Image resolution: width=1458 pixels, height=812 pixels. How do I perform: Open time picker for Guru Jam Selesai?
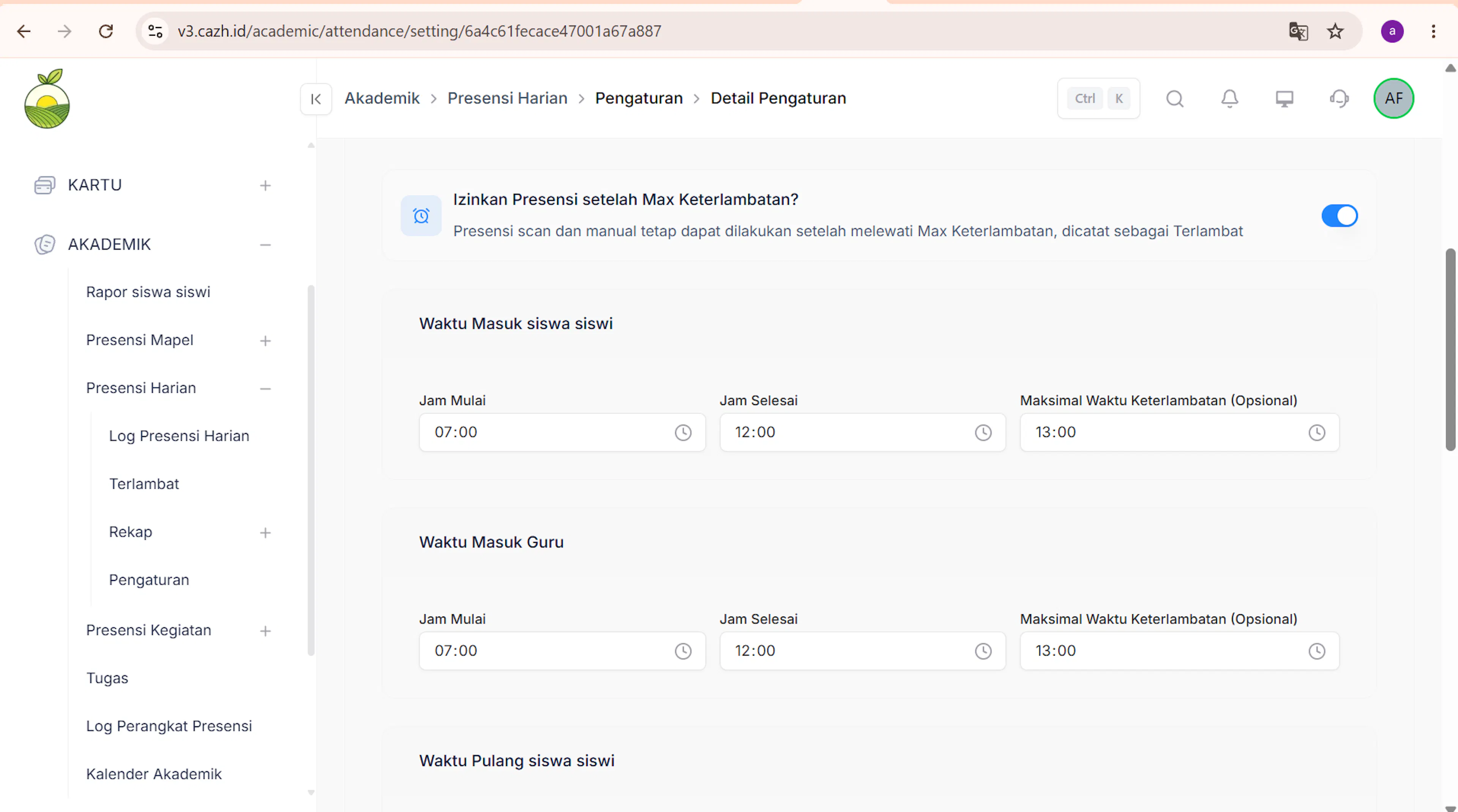[983, 651]
